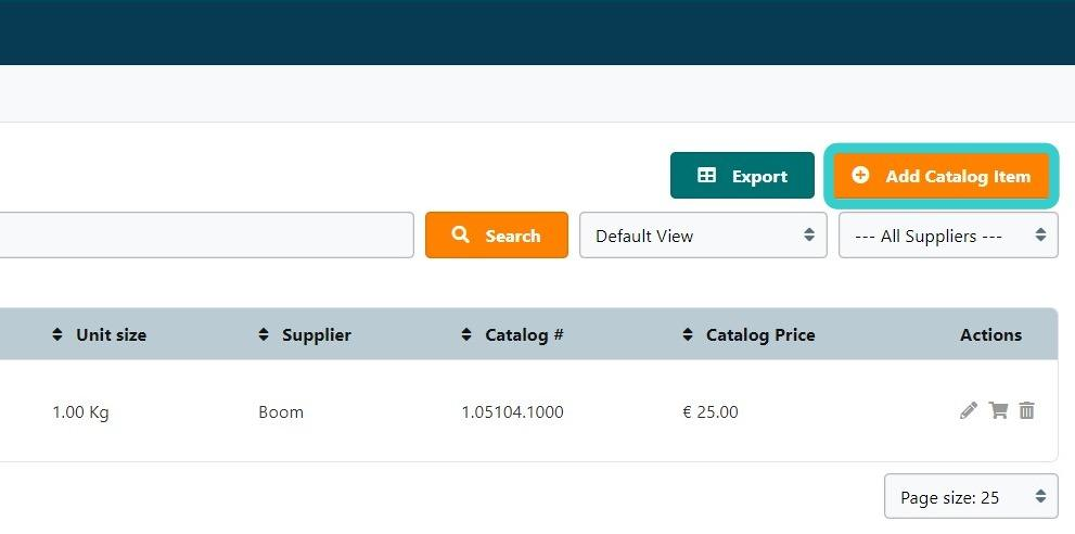This screenshot has width=1075, height=534.
Task: Run the orange Search button
Action: (496, 235)
